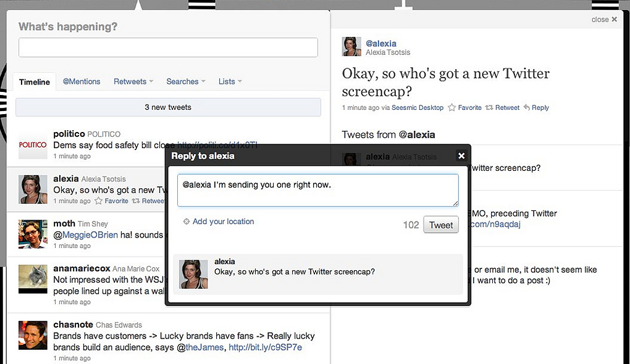Expand the Searches dropdown tab
The width and height of the screenshot is (630, 364).
tap(186, 82)
